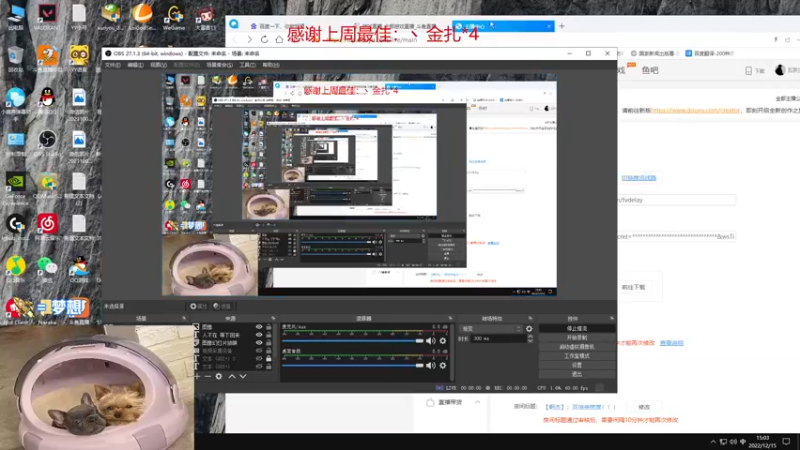Click browser back arrow
The width and height of the screenshot is (800, 450).
[235, 39]
